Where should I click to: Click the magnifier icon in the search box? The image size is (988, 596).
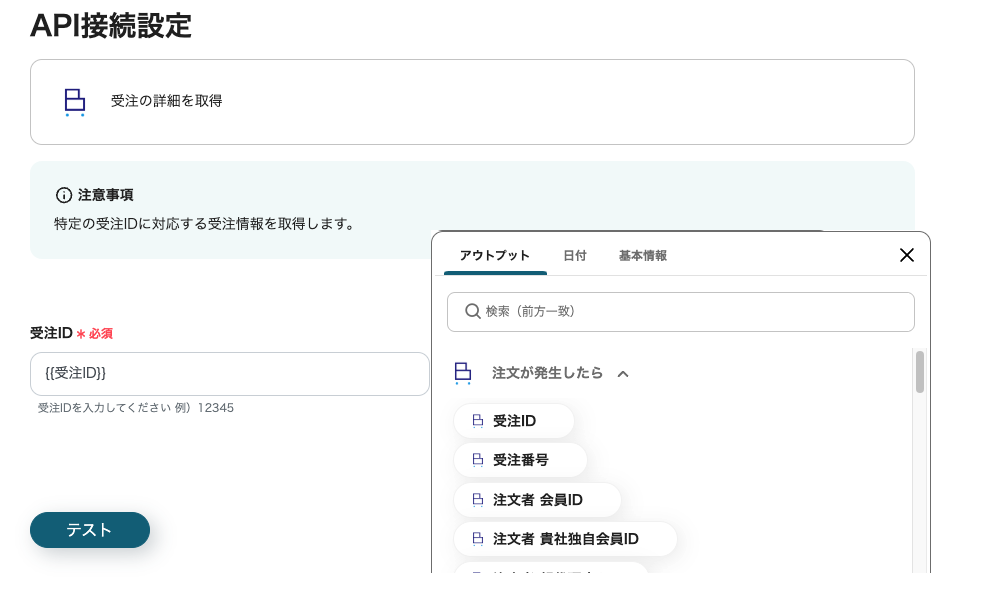(473, 311)
